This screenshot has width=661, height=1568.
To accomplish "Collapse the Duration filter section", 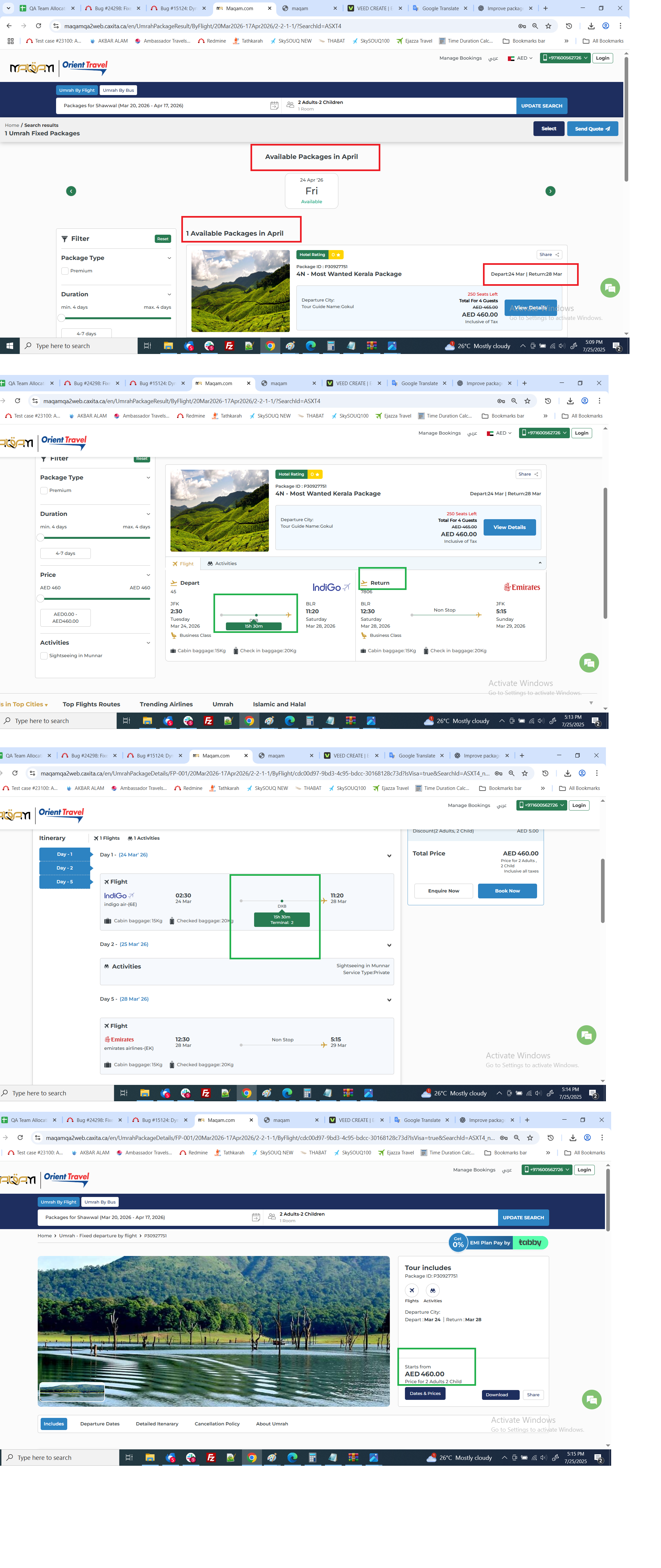I will pos(169,294).
